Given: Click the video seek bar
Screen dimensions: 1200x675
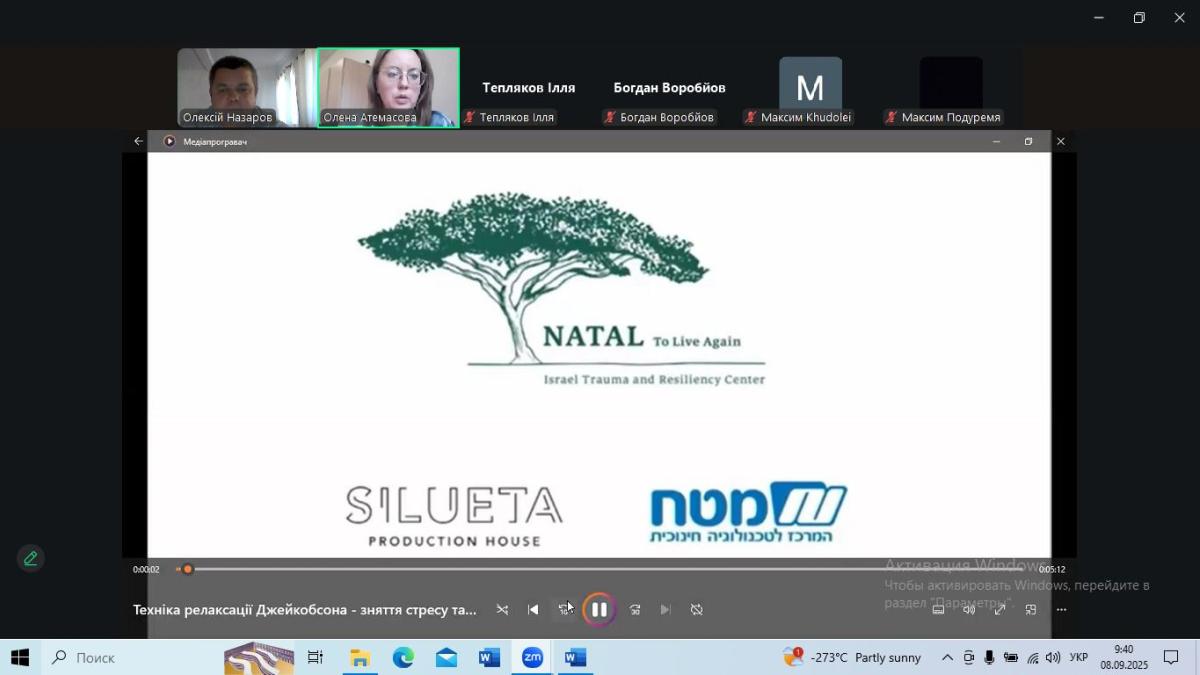Looking at the screenshot, I should tap(600, 569).
